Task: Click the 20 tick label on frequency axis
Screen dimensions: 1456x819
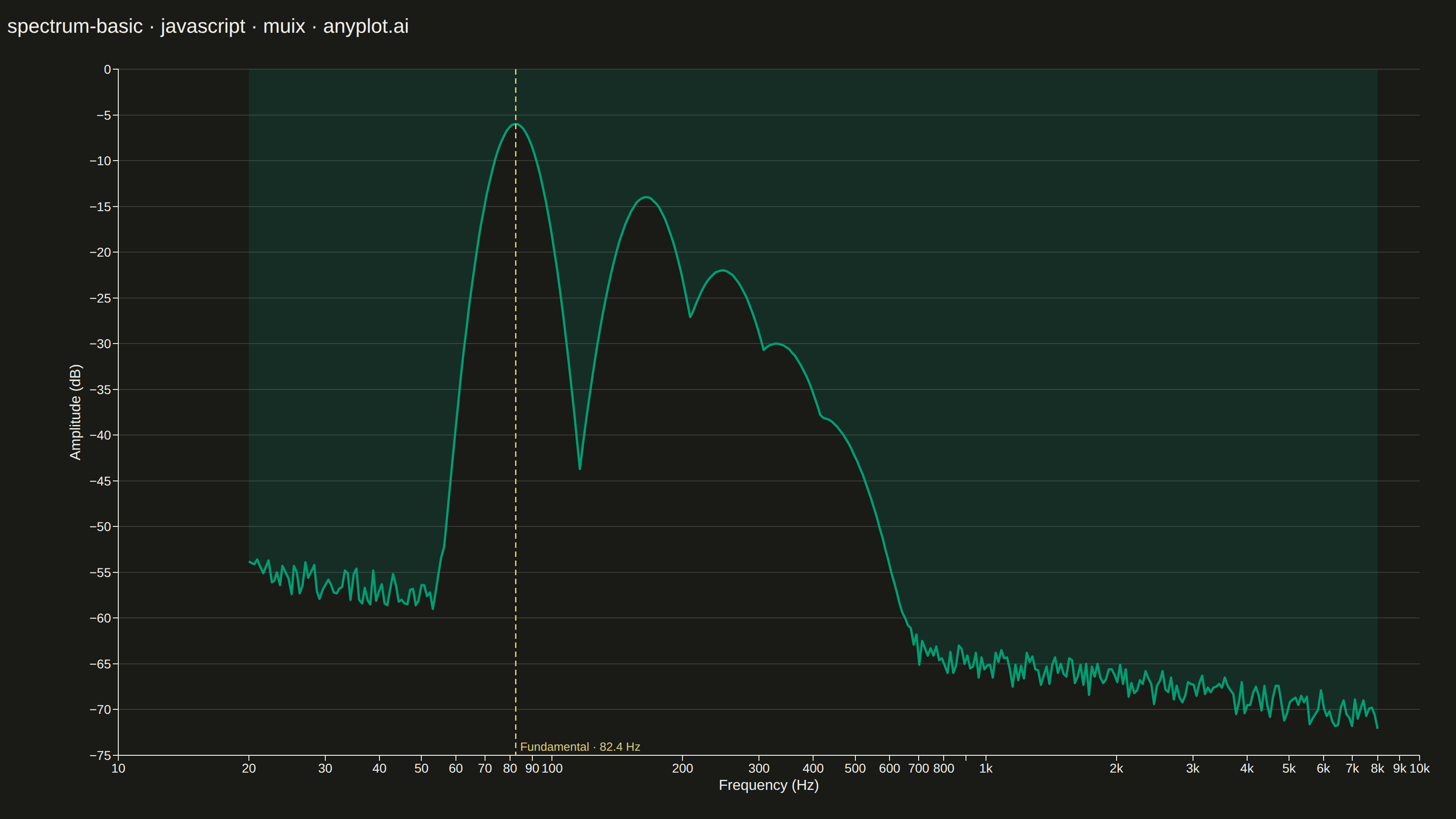Action: pos(249,768)
